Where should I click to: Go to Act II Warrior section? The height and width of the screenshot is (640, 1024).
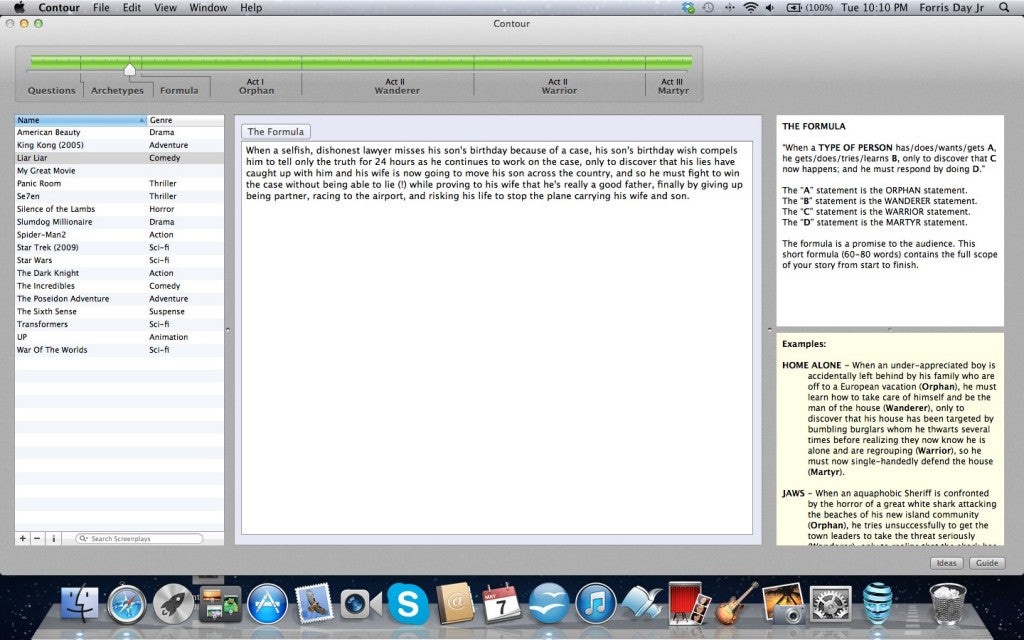coord(559,86)
